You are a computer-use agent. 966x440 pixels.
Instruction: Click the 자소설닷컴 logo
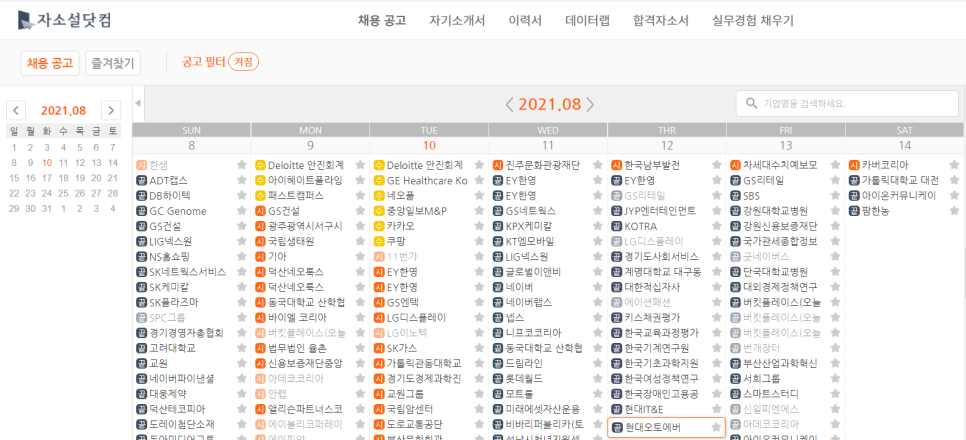[65, 20]
